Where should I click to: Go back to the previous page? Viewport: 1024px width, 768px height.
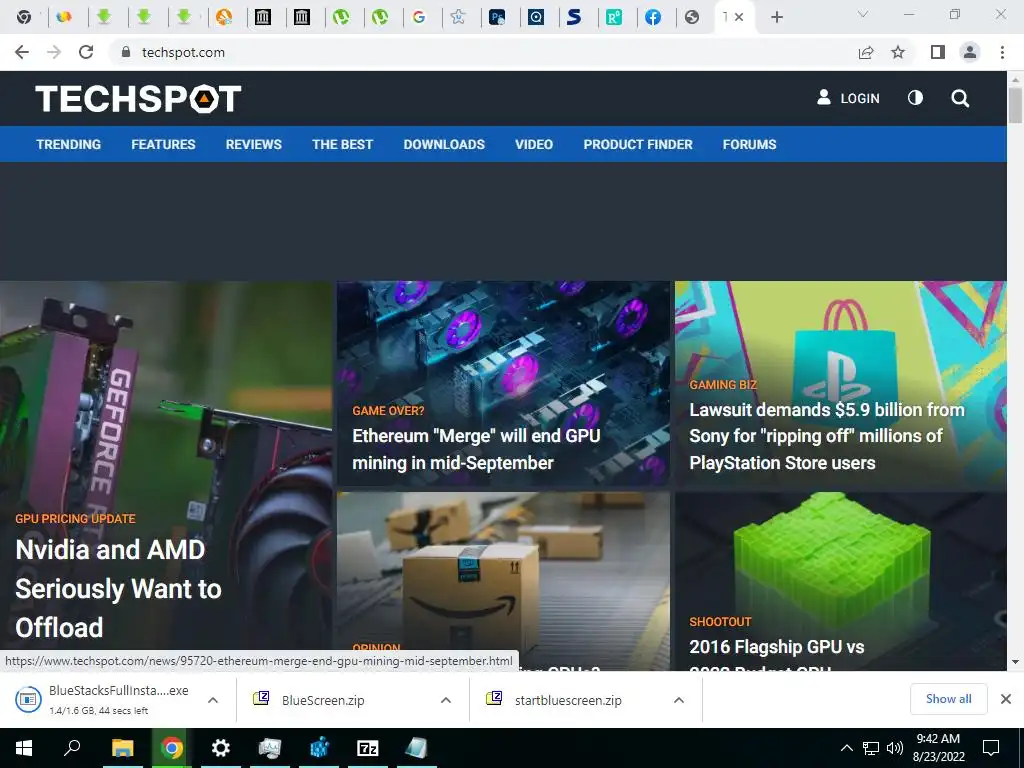22,52
